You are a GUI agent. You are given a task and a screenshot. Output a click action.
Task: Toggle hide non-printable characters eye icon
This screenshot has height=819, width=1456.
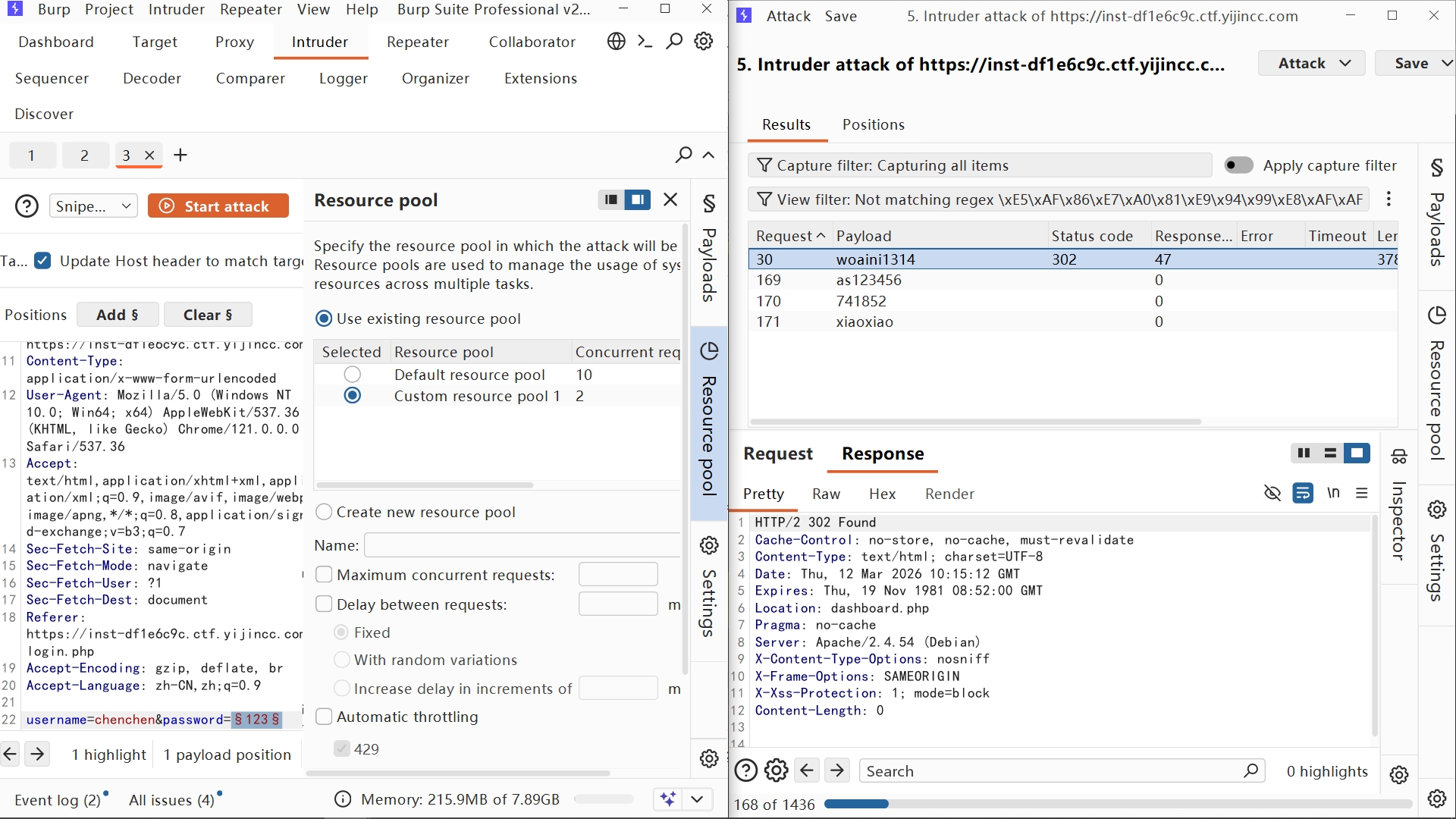point(1272,494)
